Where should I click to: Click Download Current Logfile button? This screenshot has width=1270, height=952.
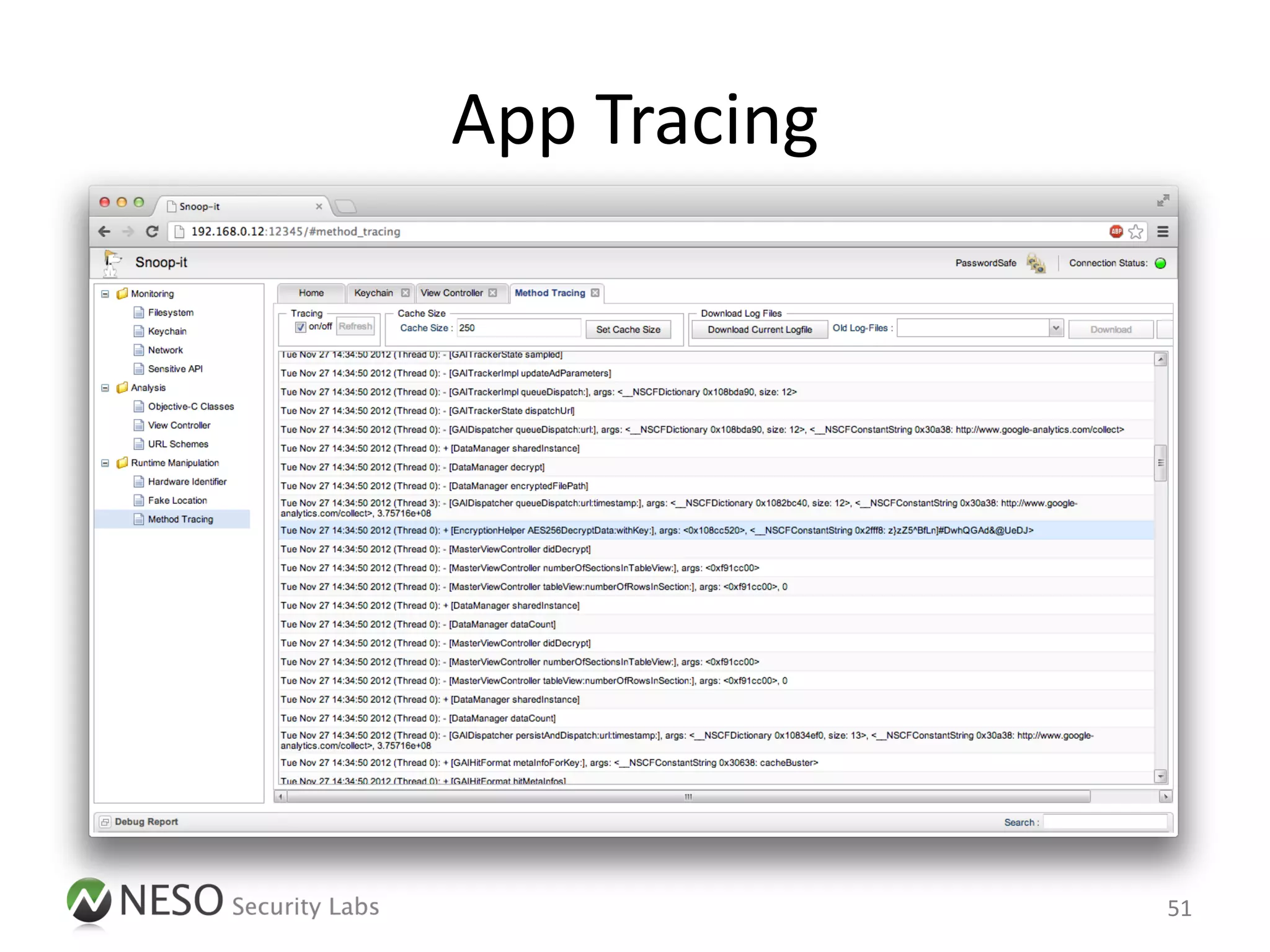(760, 330)
